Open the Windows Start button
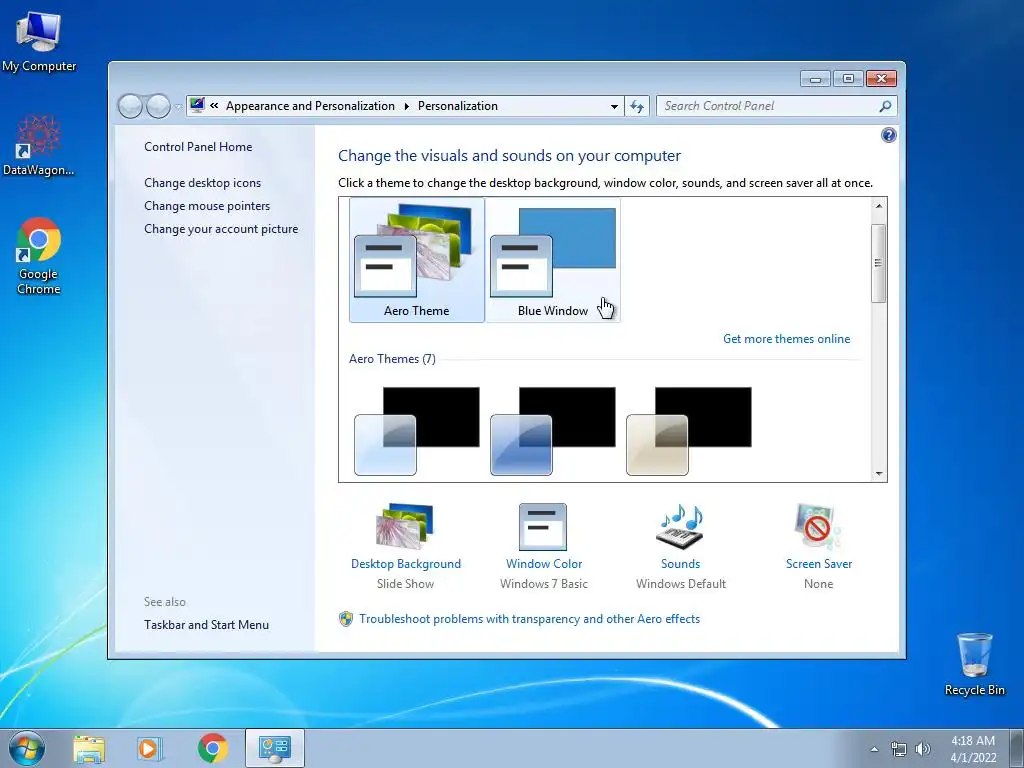Image resolution: width=1024 pixels, height=768 pixels. [27, 748]
